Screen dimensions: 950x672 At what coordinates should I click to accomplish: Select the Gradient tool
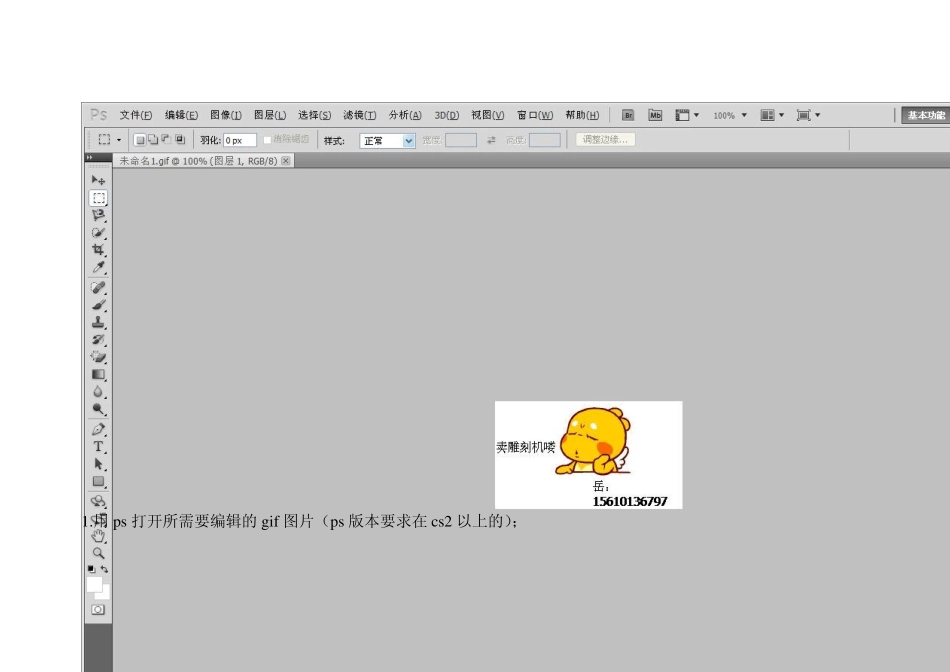coord(99,374)
